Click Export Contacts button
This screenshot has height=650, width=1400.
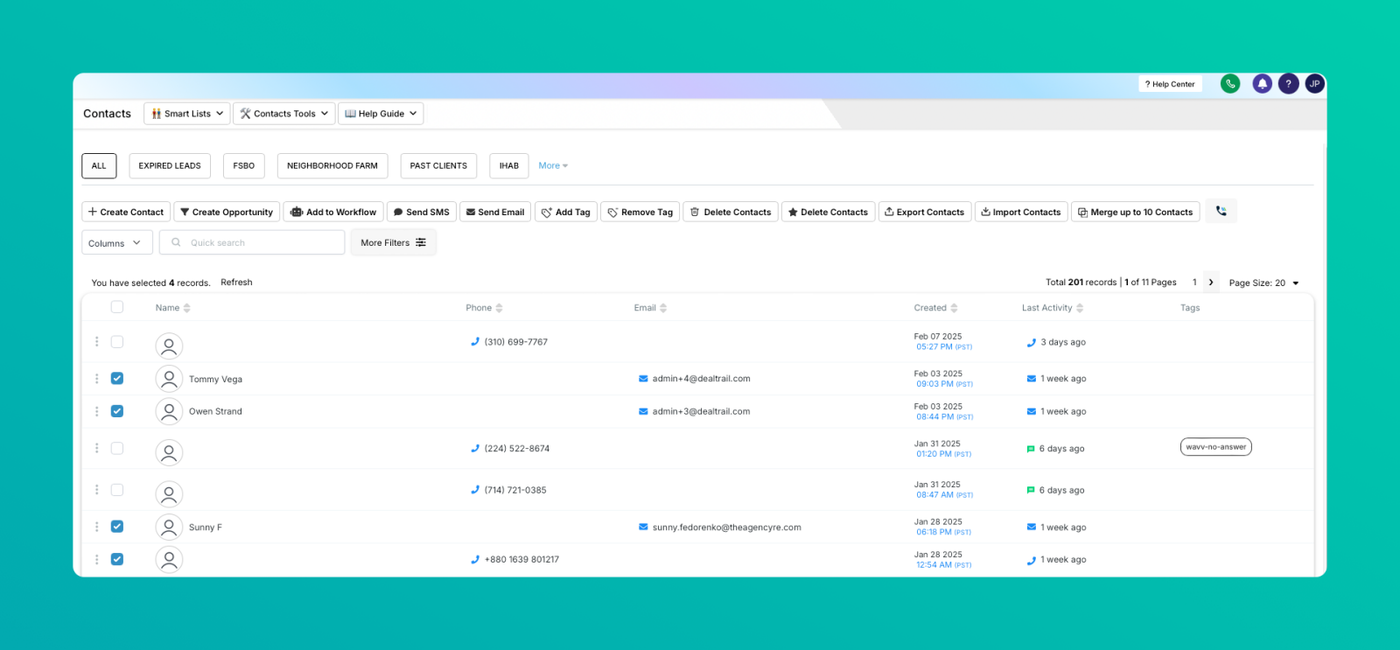coord(925,212)
